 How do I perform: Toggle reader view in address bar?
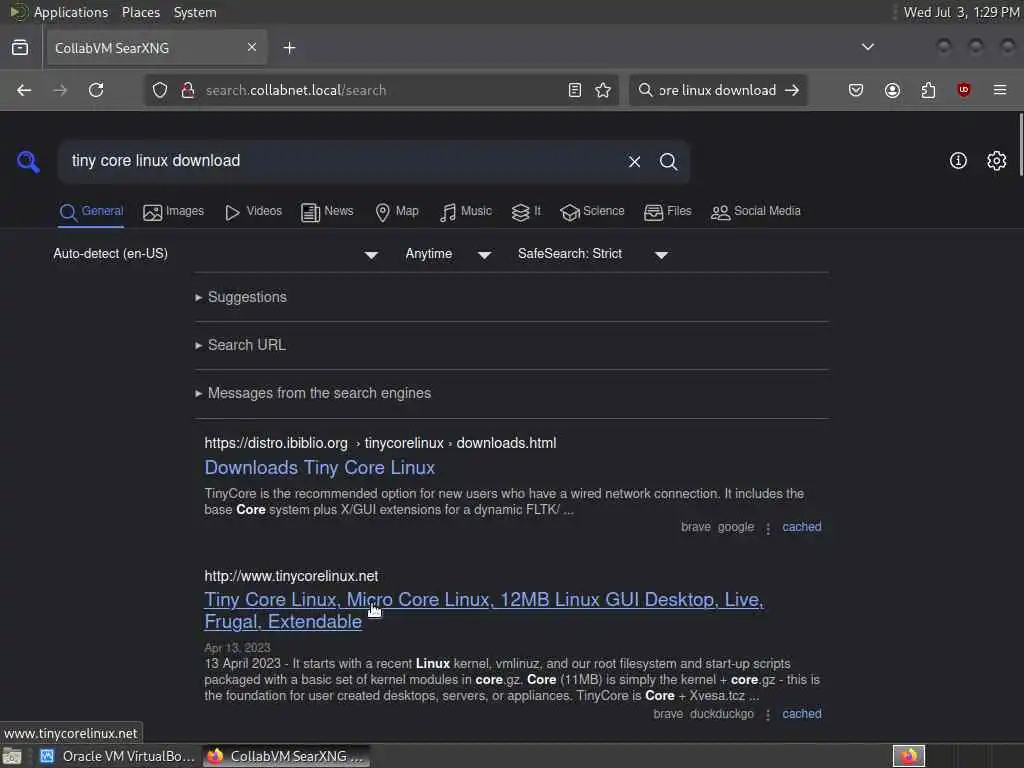pyautogui.click(x=575, y=90)
